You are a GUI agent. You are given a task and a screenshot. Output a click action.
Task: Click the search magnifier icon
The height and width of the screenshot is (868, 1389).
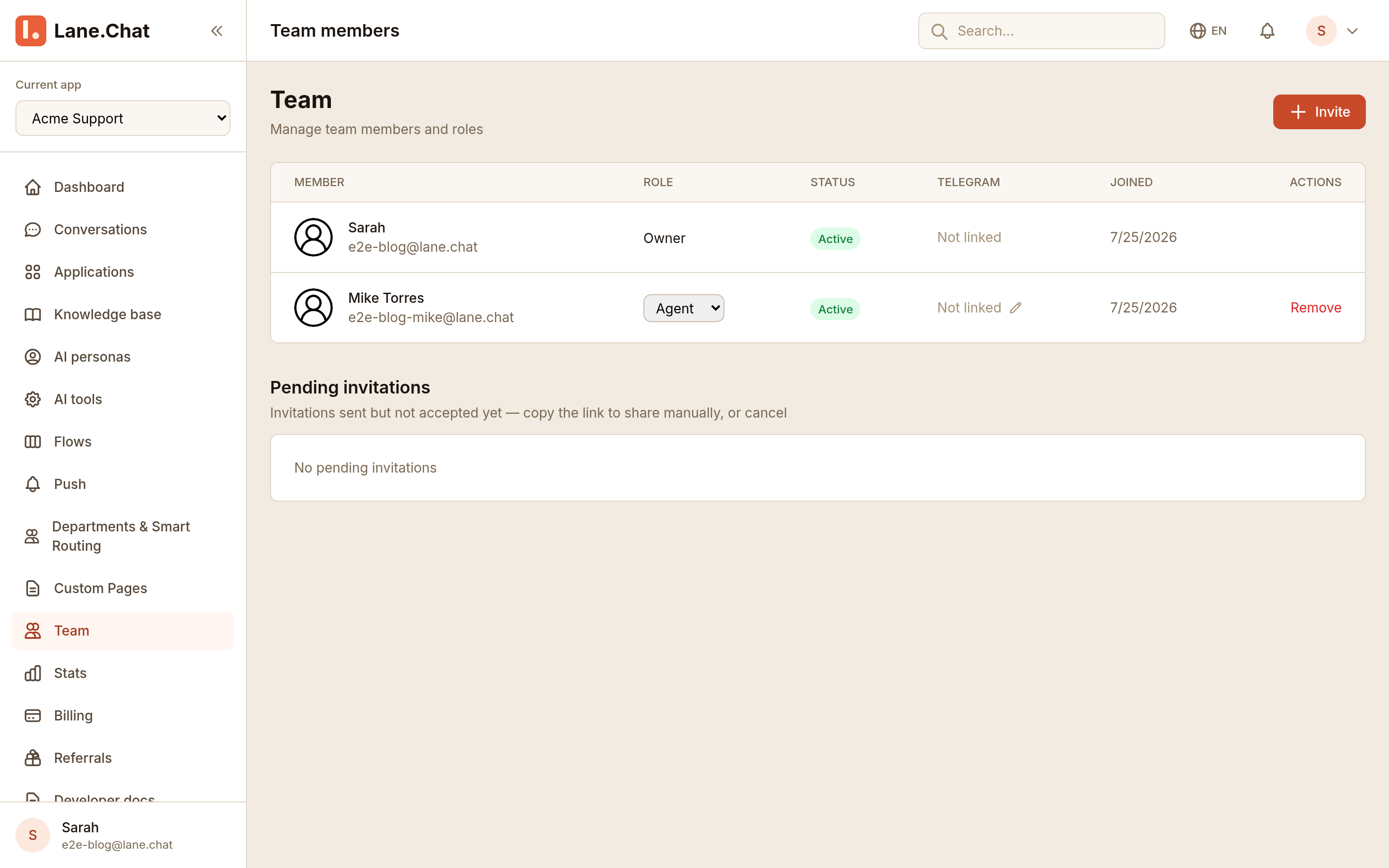pos(939,31)
